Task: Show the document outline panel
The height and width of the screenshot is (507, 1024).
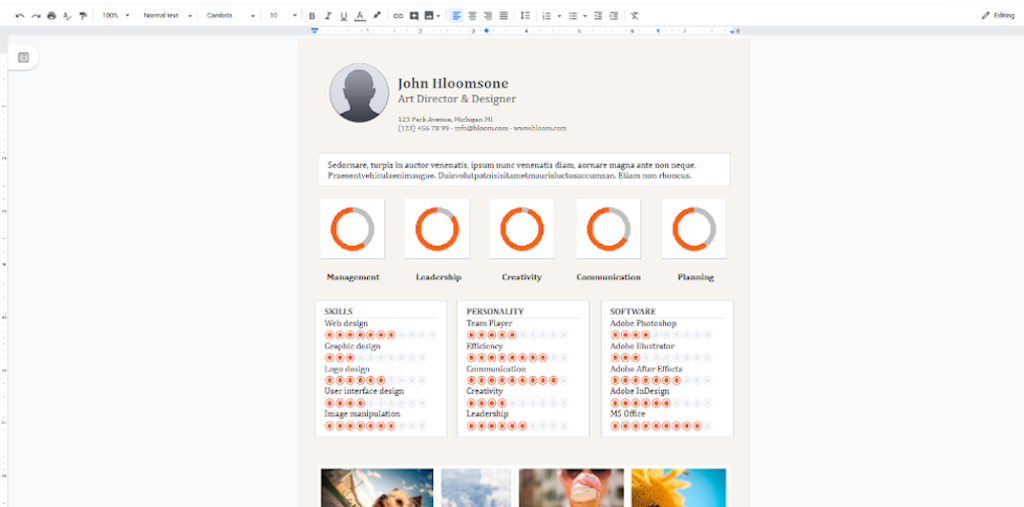Action: pos(24,57)
